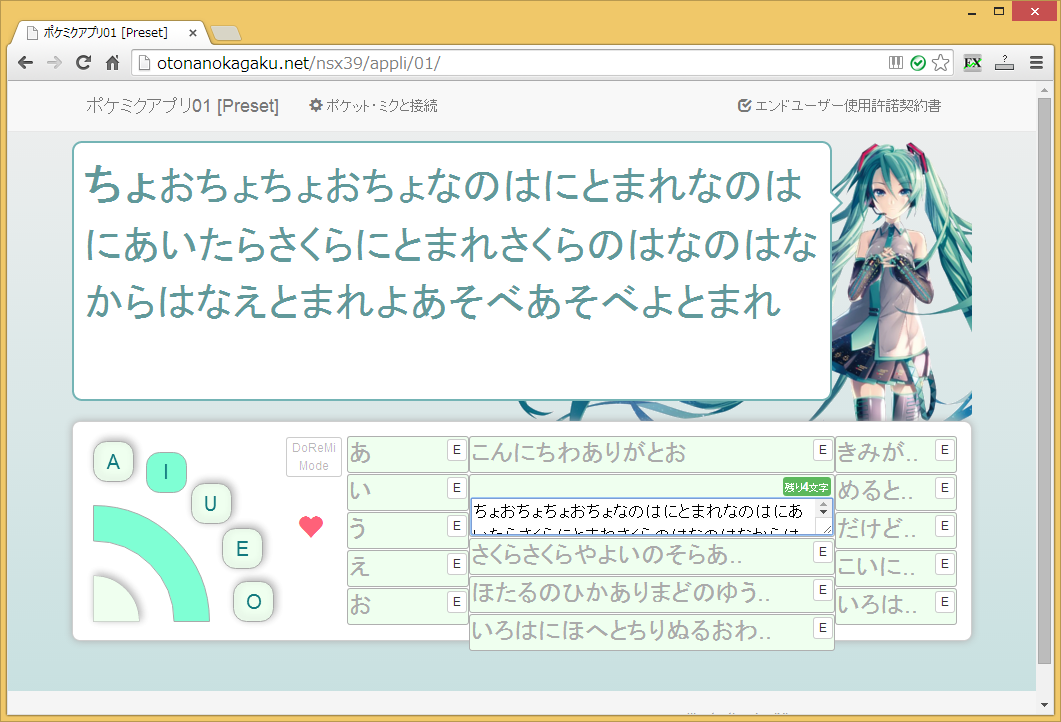
Task: Bookmark this page with the star icon
Action: tap(940, 63)
